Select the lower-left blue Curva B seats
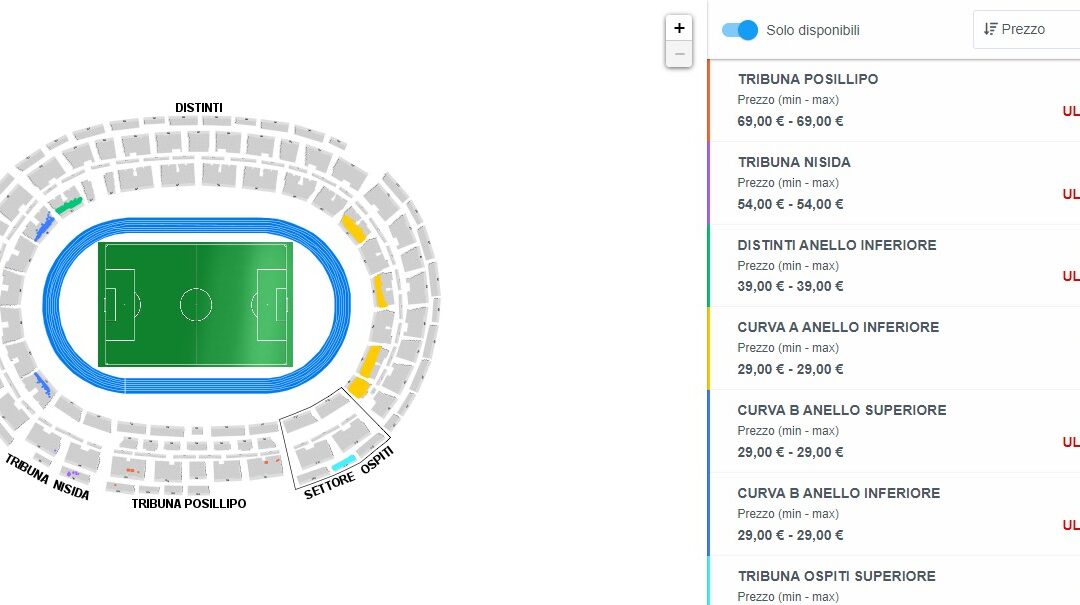The width and height of the screenshot is (1080, 605). 43,384
